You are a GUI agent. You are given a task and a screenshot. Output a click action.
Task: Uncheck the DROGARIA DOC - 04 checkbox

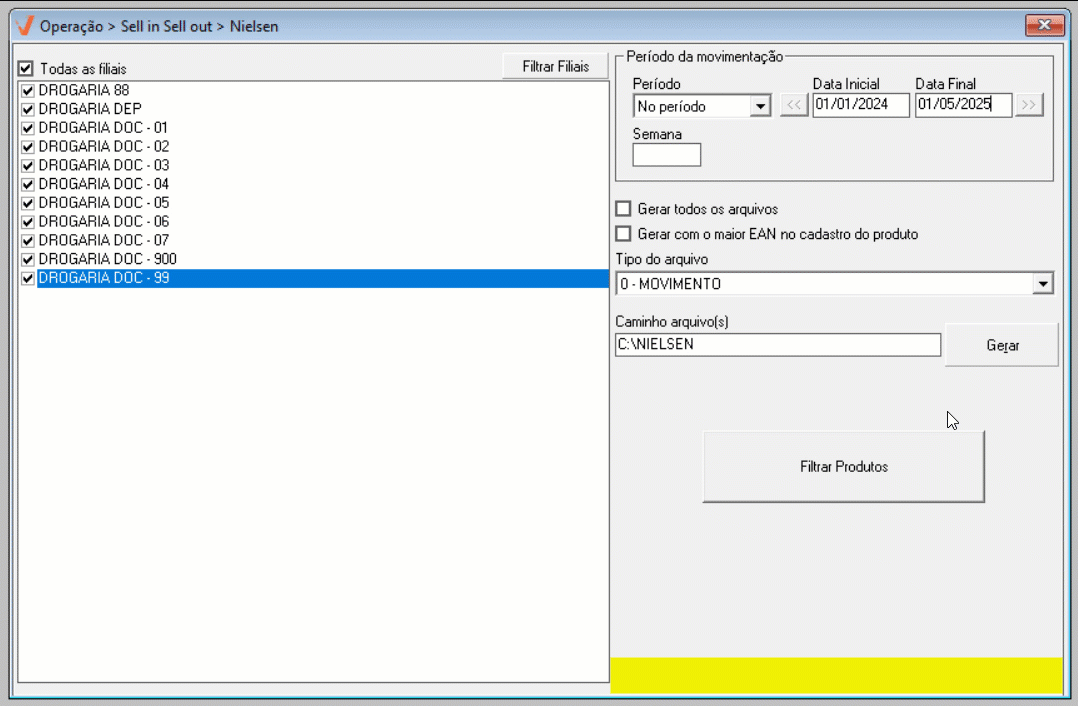pos(28,184)
